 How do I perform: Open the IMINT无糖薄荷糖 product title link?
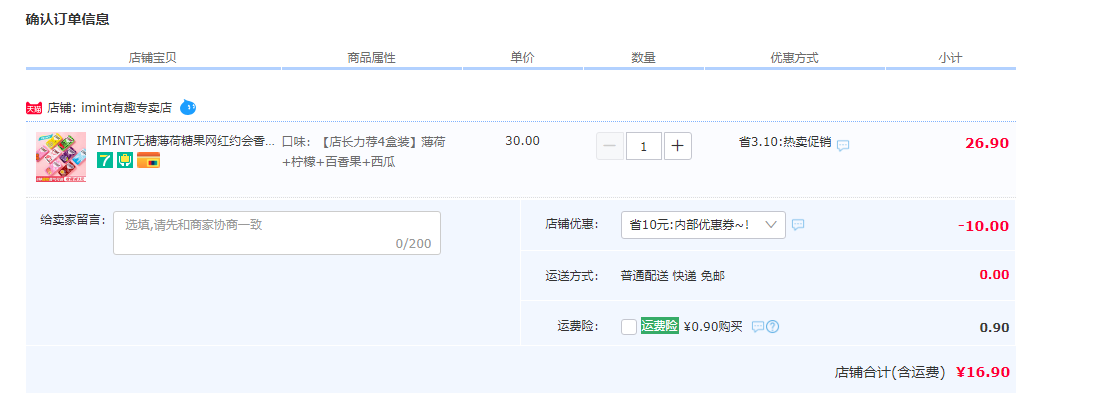coord(185,140)
